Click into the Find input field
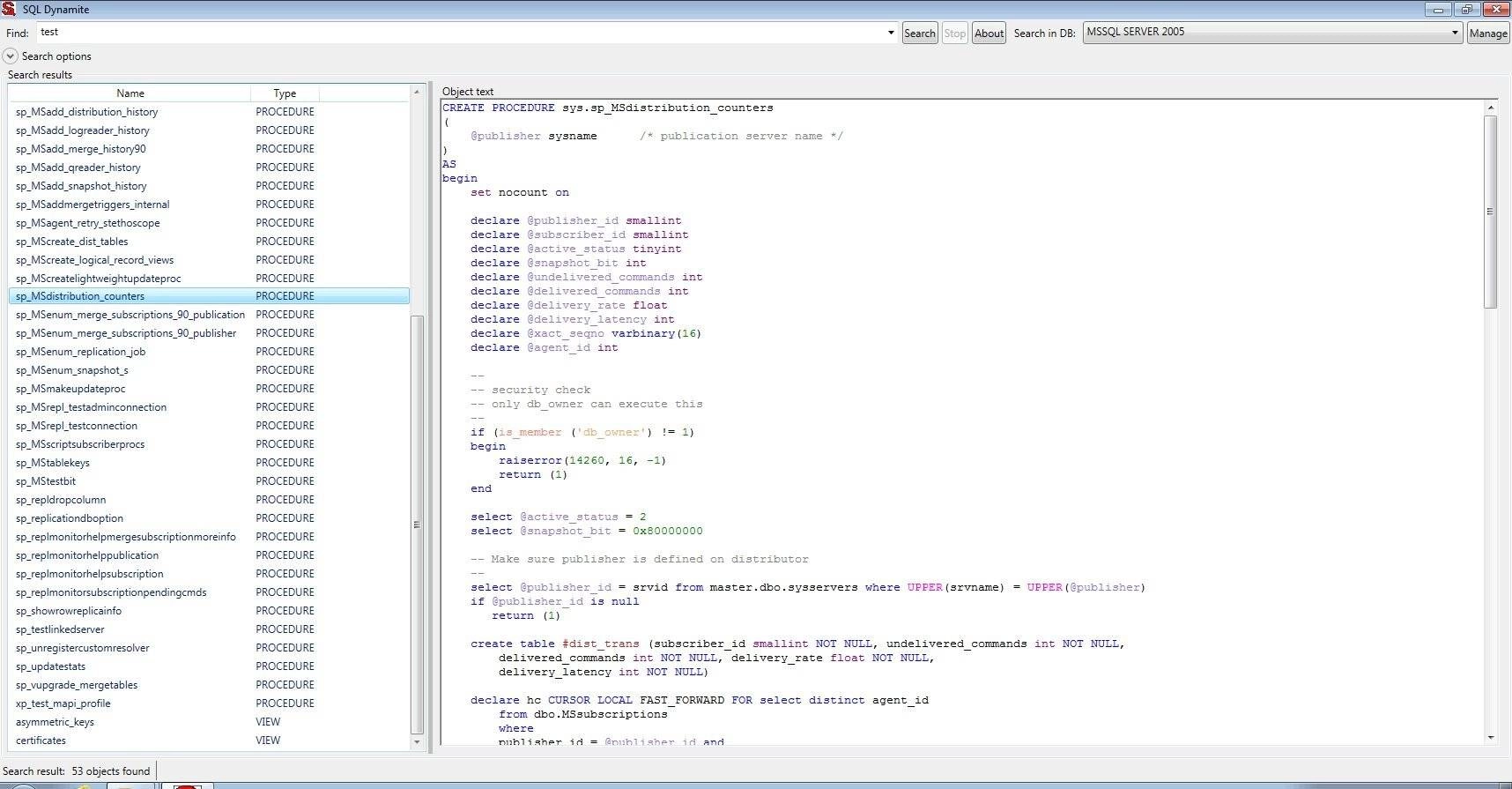 [x=460, y=33]
